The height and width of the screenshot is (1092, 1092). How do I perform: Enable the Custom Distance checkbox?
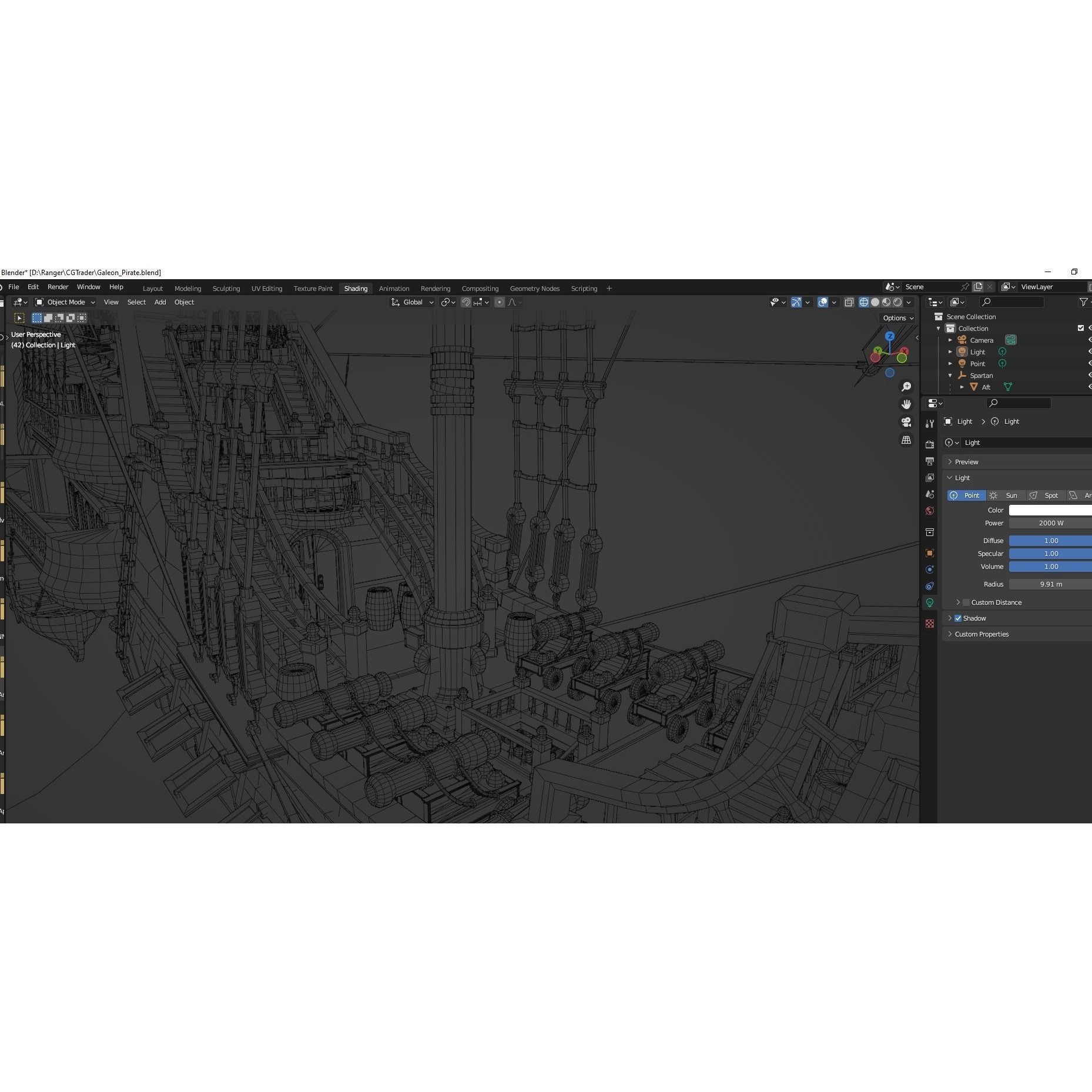[967, 602]
